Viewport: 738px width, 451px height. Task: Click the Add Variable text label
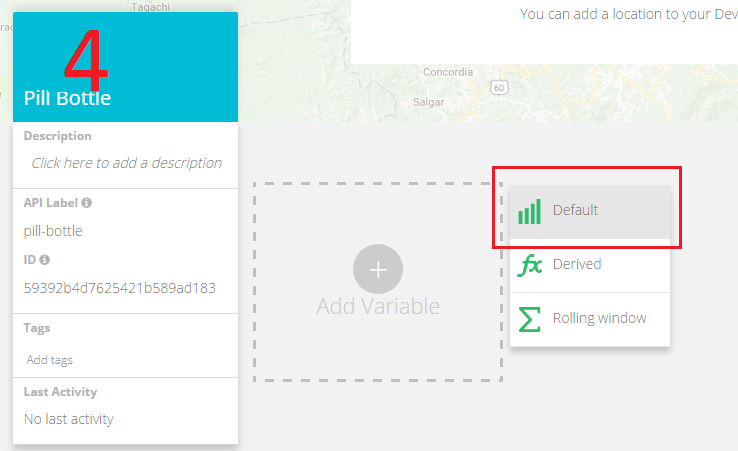pyautogui.click(x=378, y=306)
